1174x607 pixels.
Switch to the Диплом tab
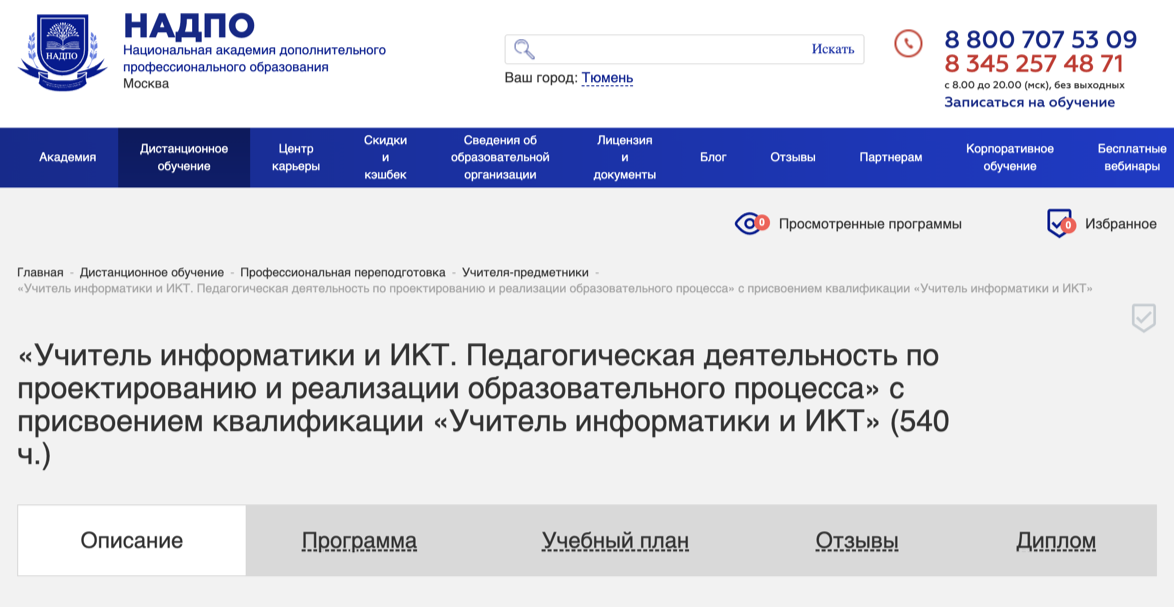tap(1056, 541)
